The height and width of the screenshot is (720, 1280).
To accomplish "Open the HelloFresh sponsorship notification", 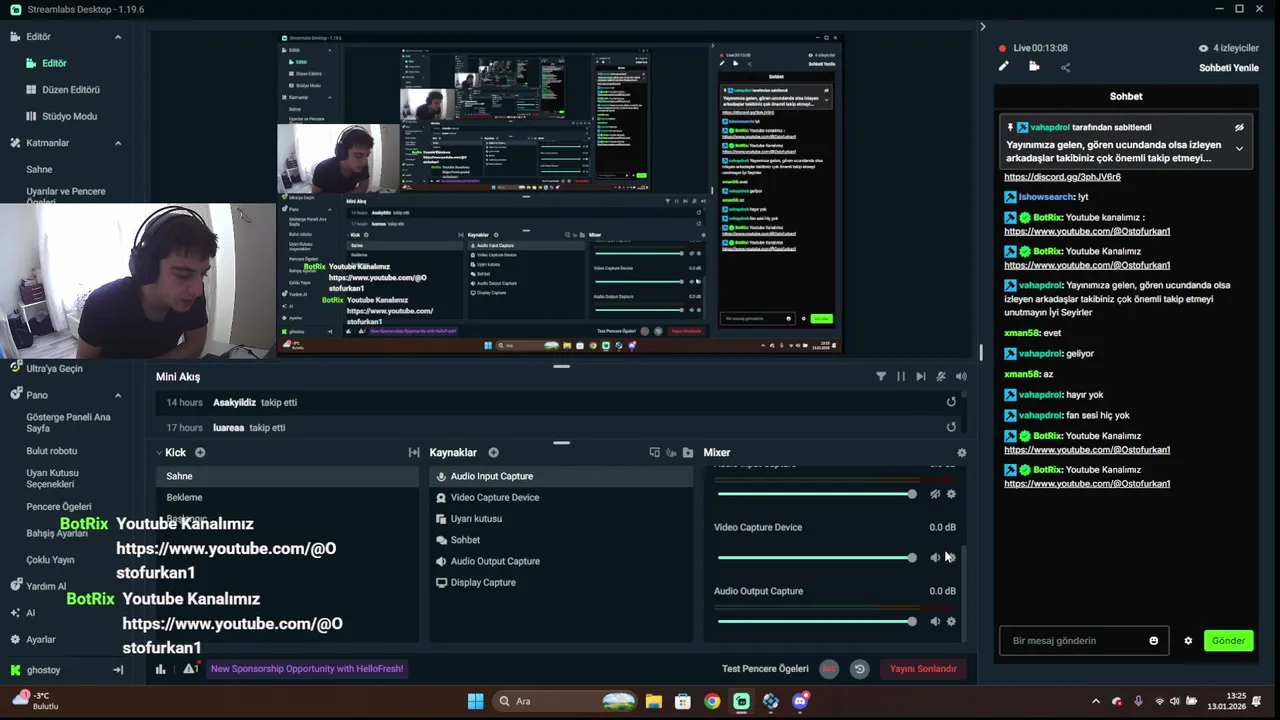I will [x=307, y=669].
